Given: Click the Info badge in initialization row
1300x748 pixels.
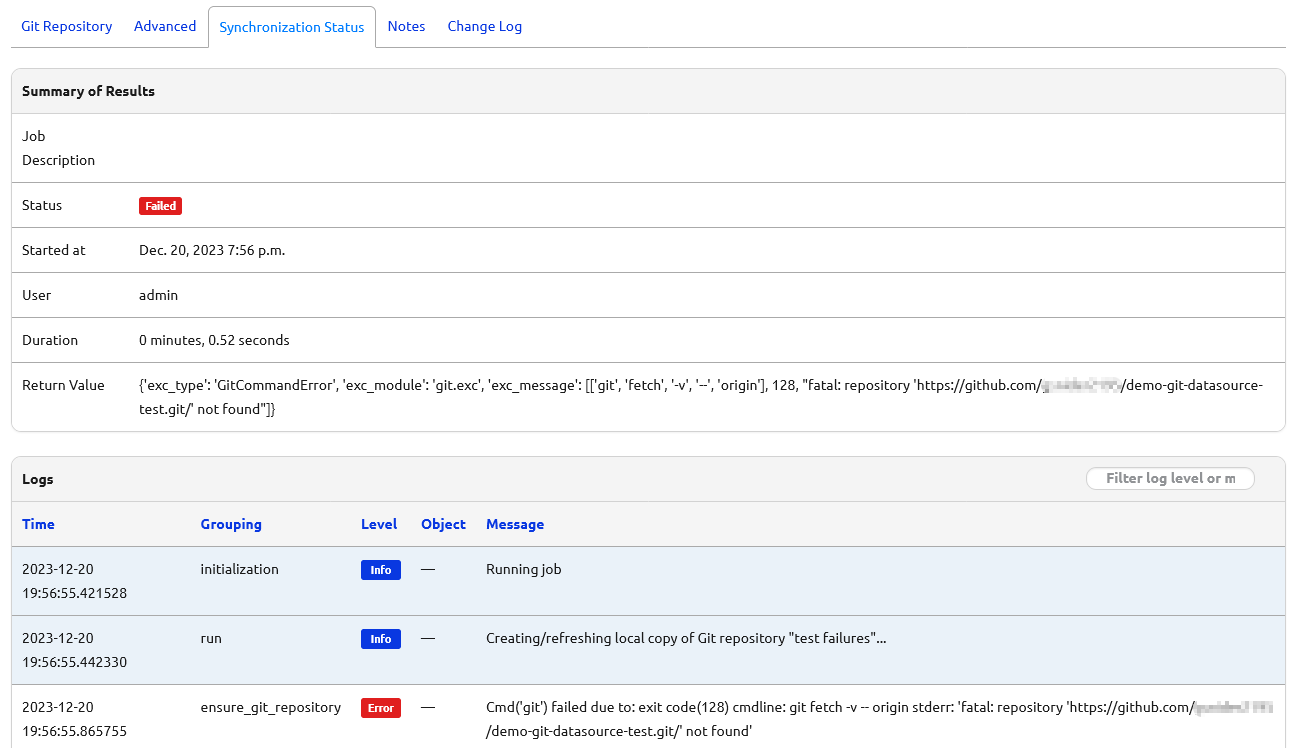Looking at the screenshot, I should 380,570.
